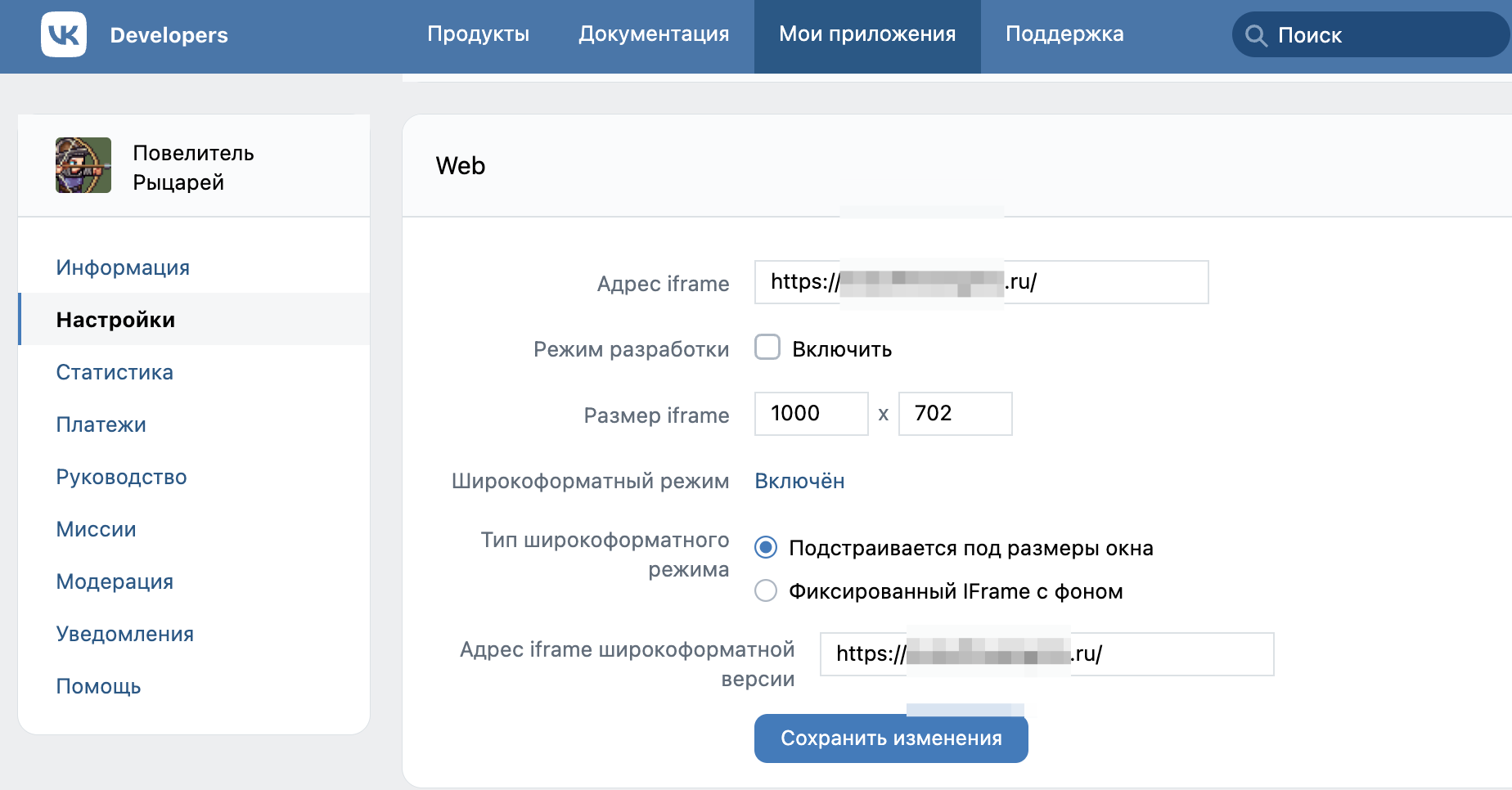Viewport: 1512px width, 790px height.
Task: Open Уведомления in the sidebar
Action: tap(124, 634)
